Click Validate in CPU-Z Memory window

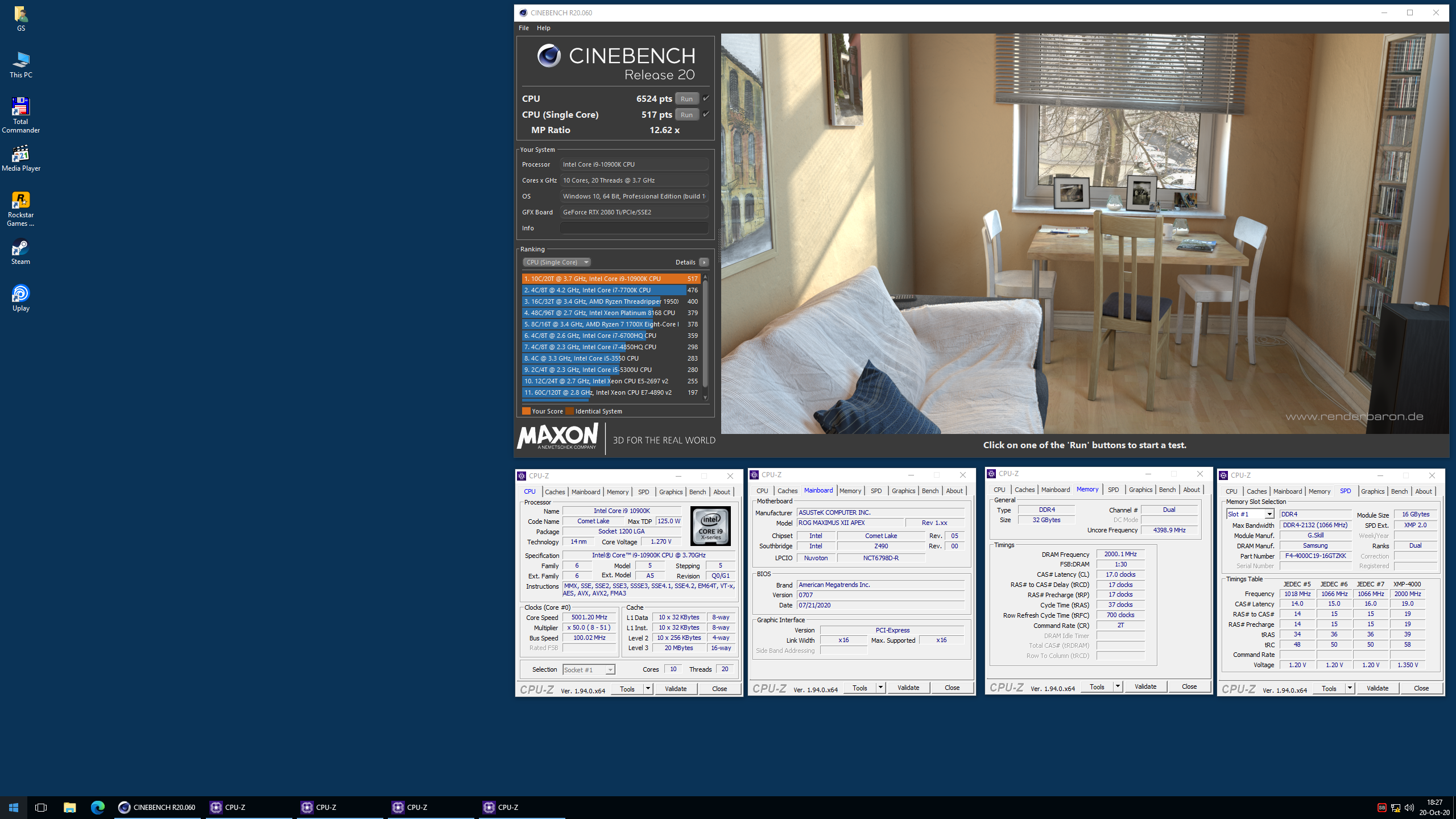[x=1145, y=686]
